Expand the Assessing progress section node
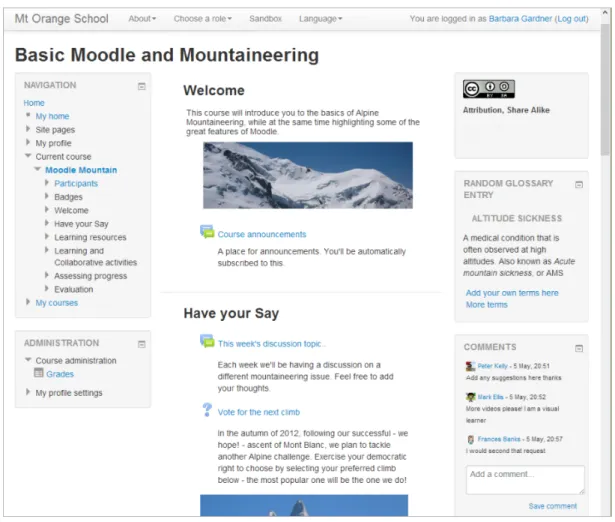 (47, 275)
